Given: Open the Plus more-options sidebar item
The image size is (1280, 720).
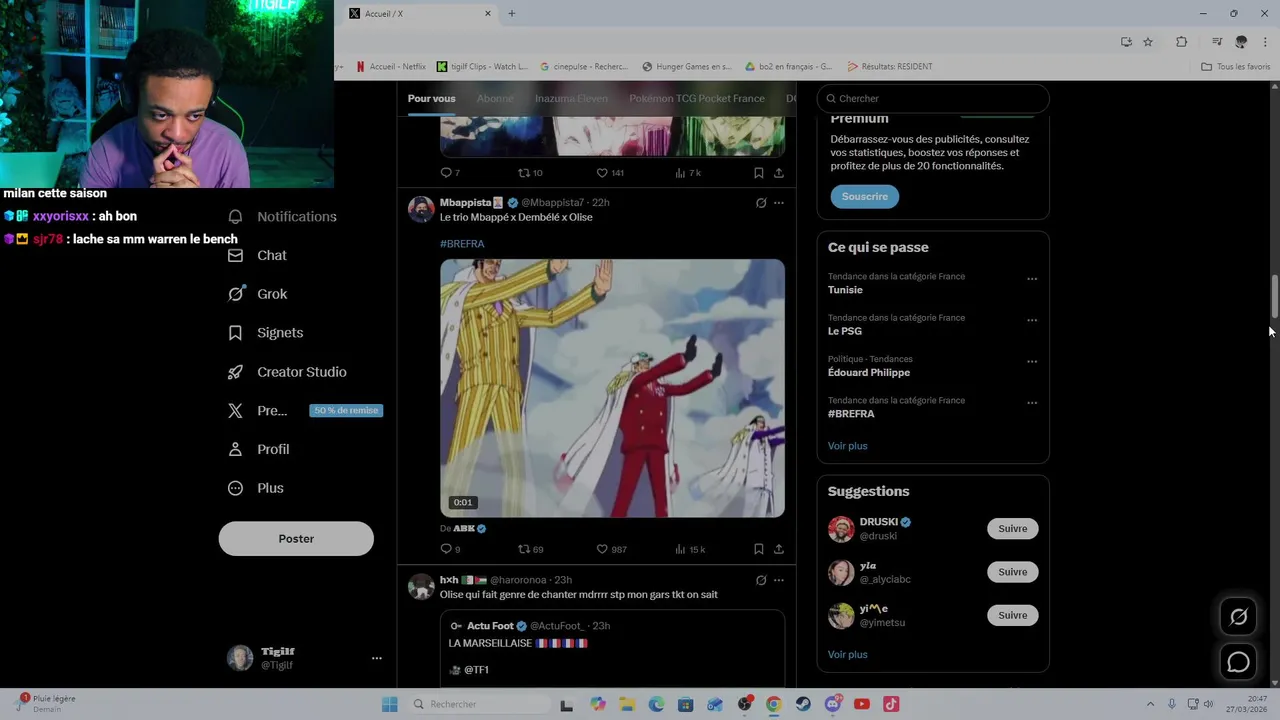Looking at the screenshot, I should tap(256, 488).
